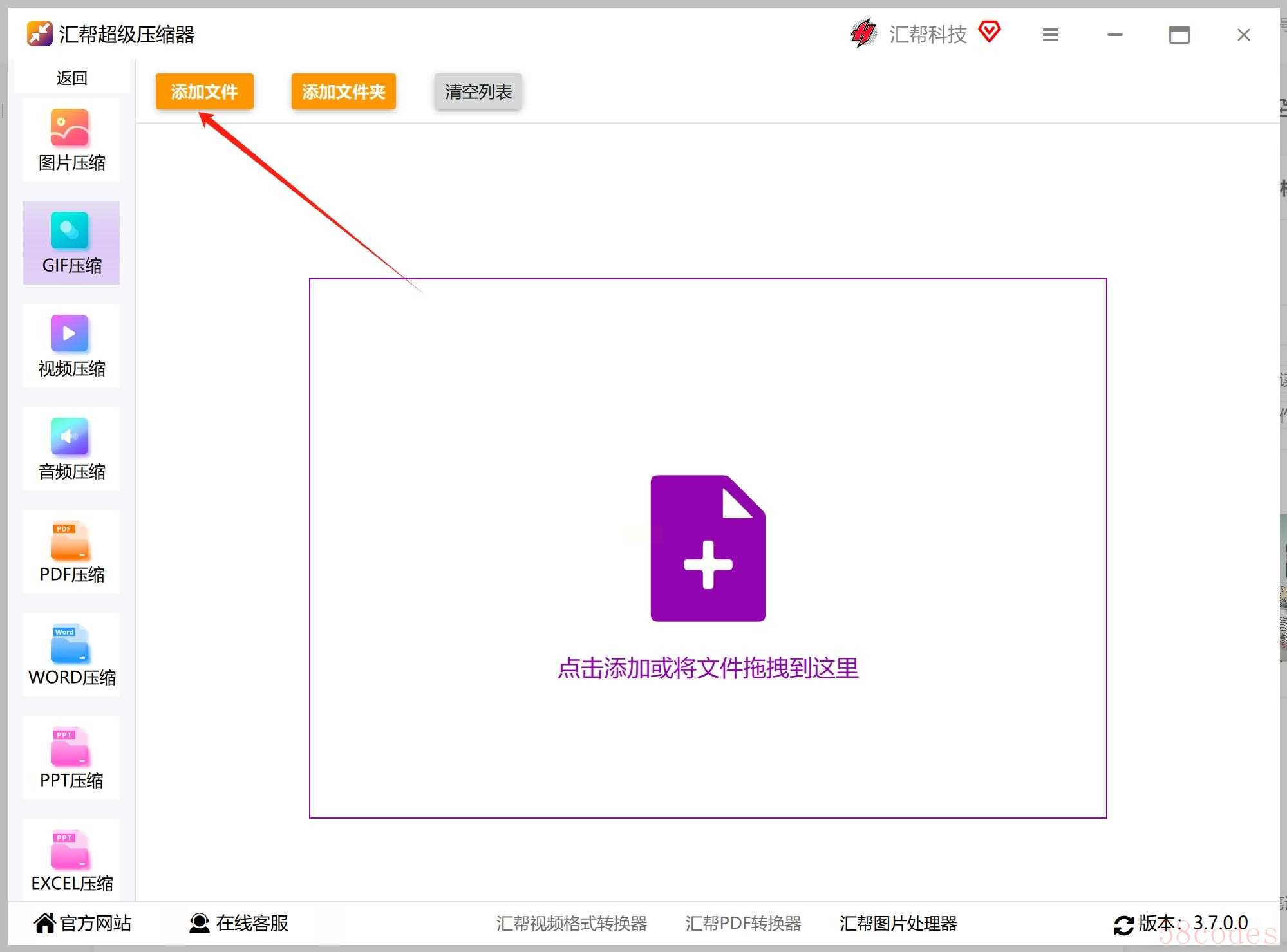This screenshot has width=1287, height=952.
Task: Open the PPT压缩 tool
Action: [71, 758]
